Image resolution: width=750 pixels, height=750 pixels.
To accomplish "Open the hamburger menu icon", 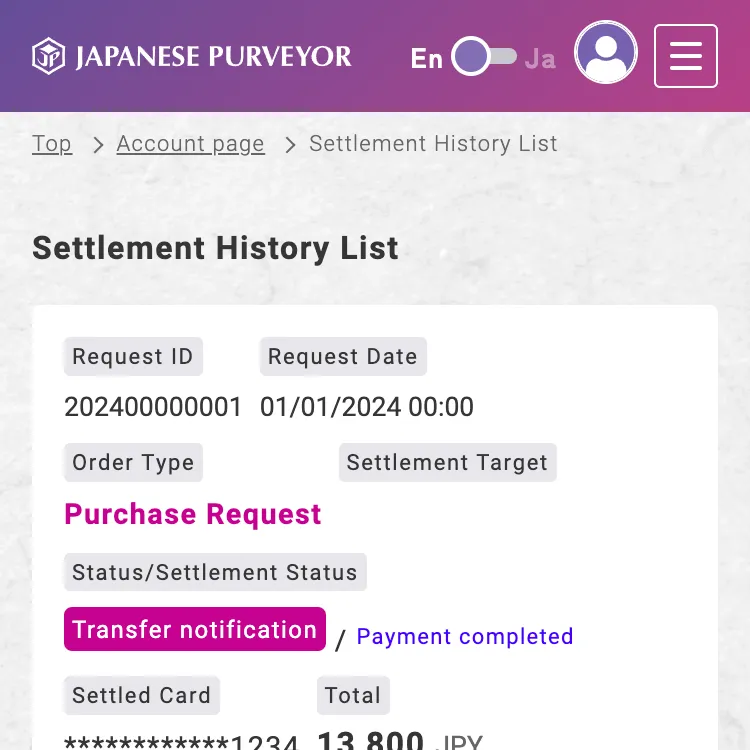I will pos(686,56).
